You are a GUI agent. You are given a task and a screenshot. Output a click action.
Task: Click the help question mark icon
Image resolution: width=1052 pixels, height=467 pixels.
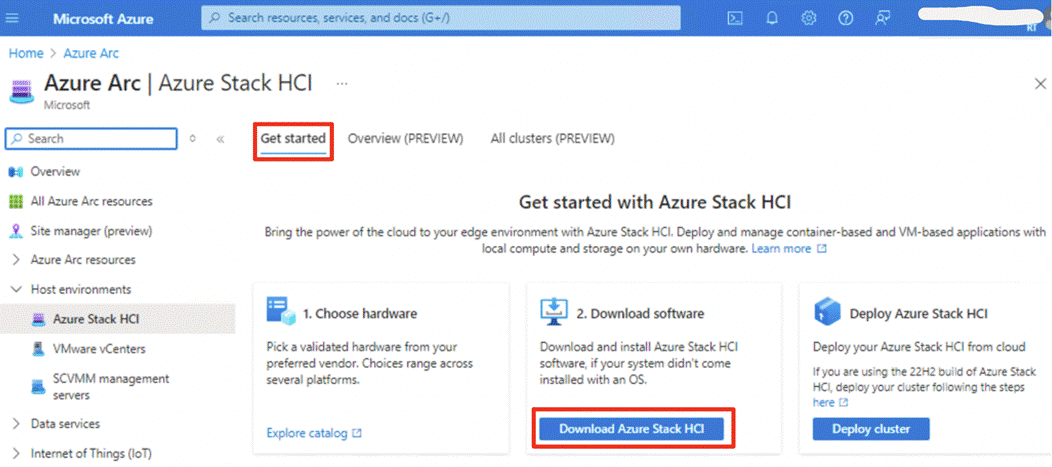[x=845, y=18]
